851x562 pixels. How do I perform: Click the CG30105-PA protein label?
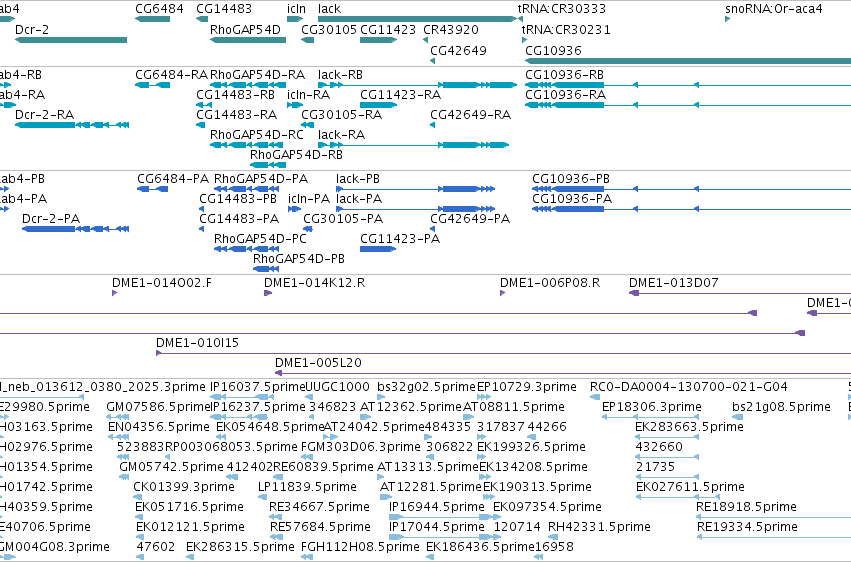point(343,219)
